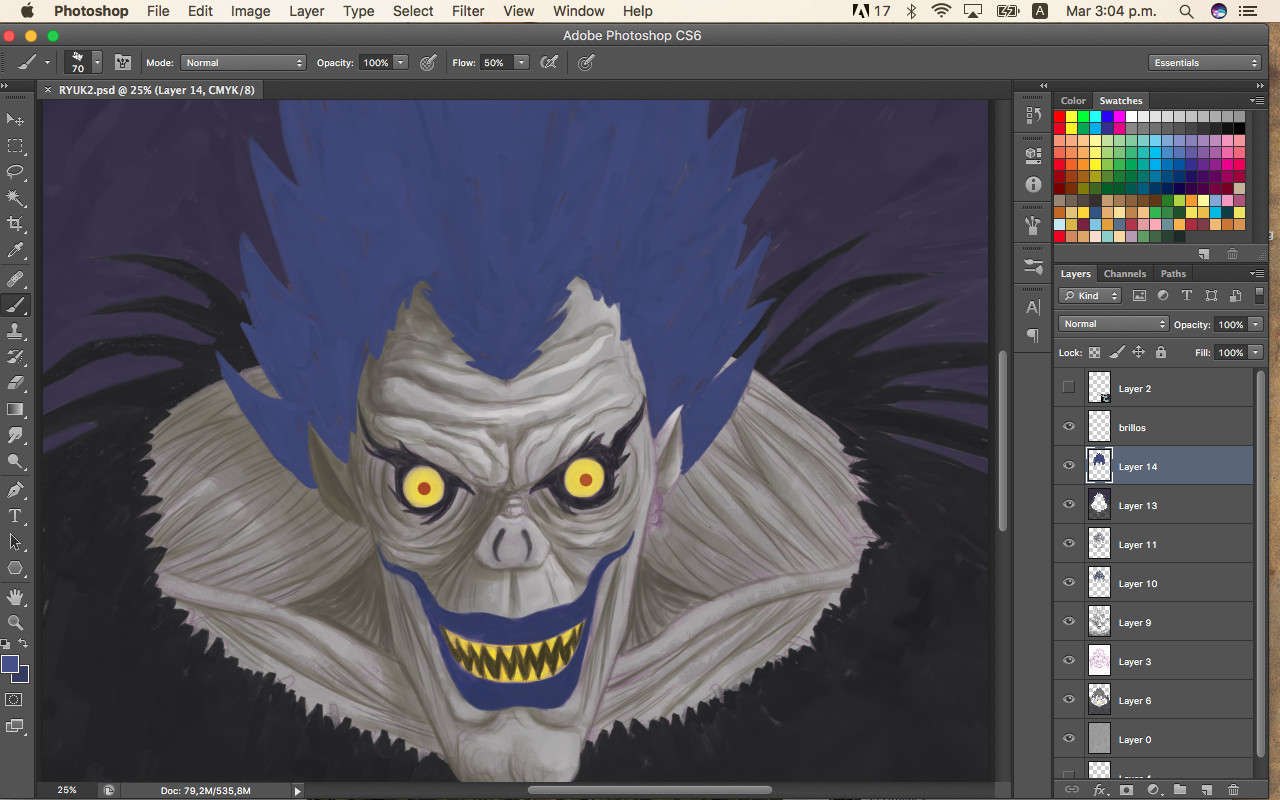1280x800 pixels.
Task: Select the Quick Selection tool
Action: coord(16,198)
